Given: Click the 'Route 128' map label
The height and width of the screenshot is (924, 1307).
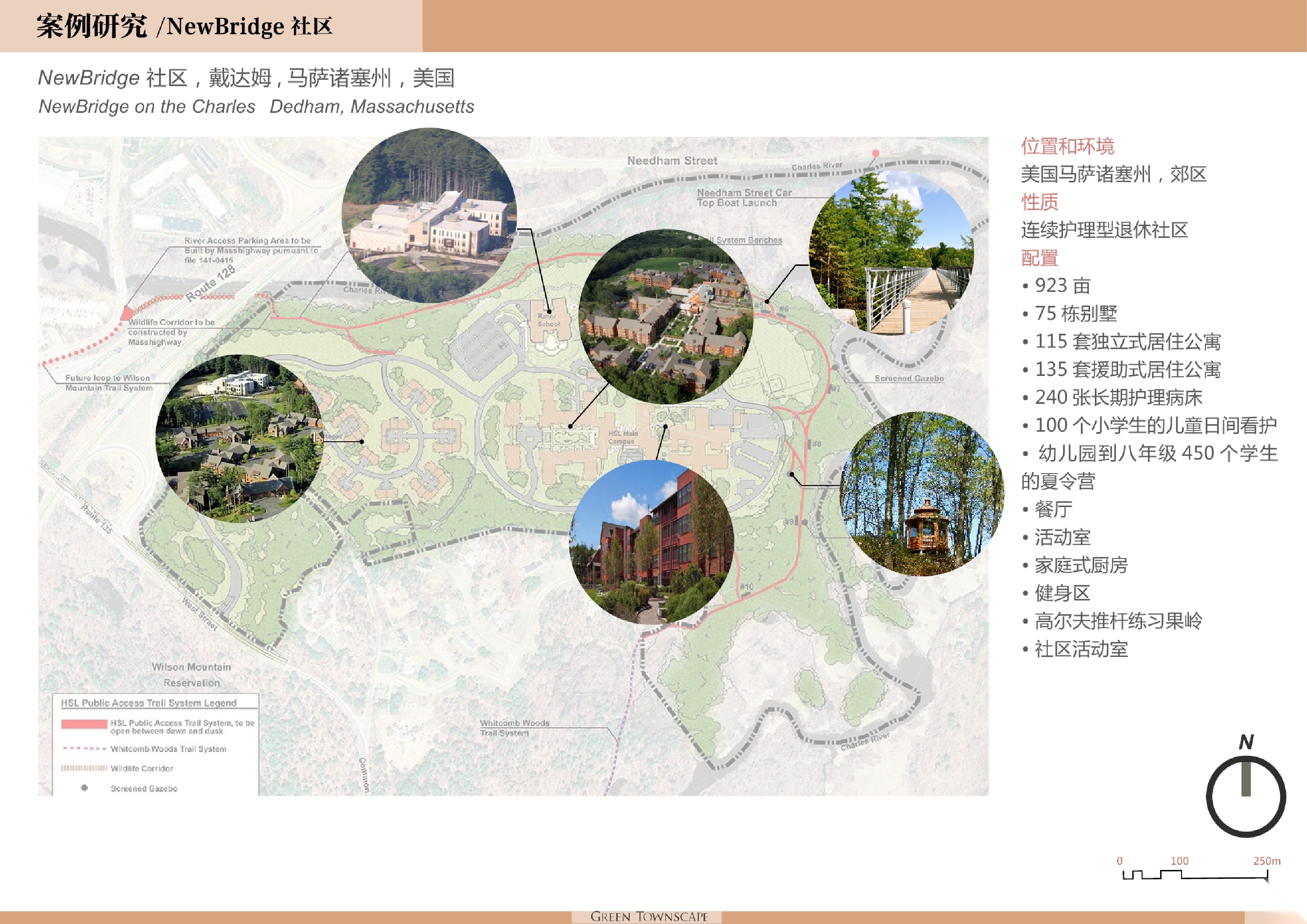Looking at the screenshot, I should click(x=210, y=283).
